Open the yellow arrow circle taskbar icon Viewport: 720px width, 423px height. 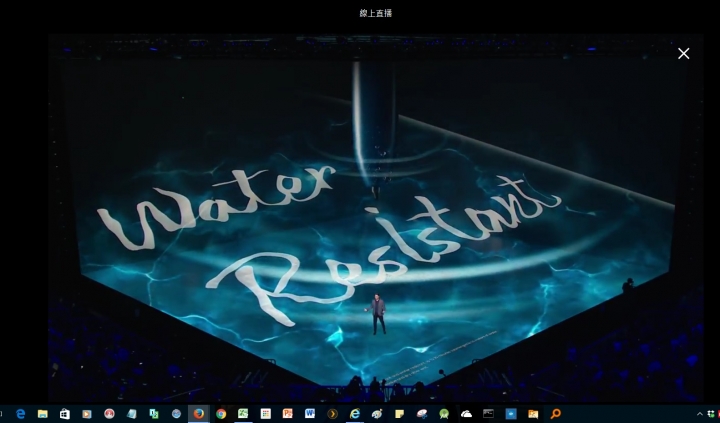click(x=332, y=414)
